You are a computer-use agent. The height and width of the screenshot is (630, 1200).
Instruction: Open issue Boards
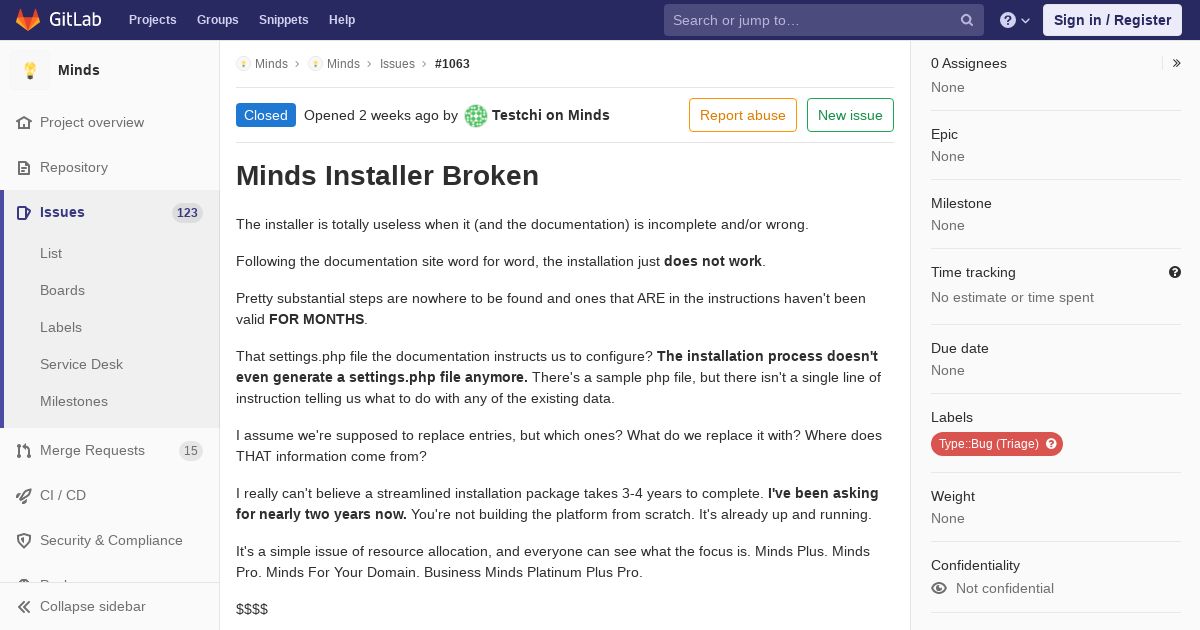[62, 290]
